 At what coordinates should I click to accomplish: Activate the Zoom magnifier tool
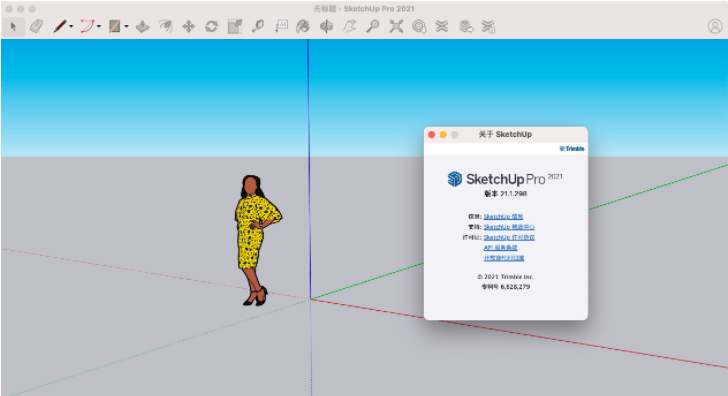(372, 26)
